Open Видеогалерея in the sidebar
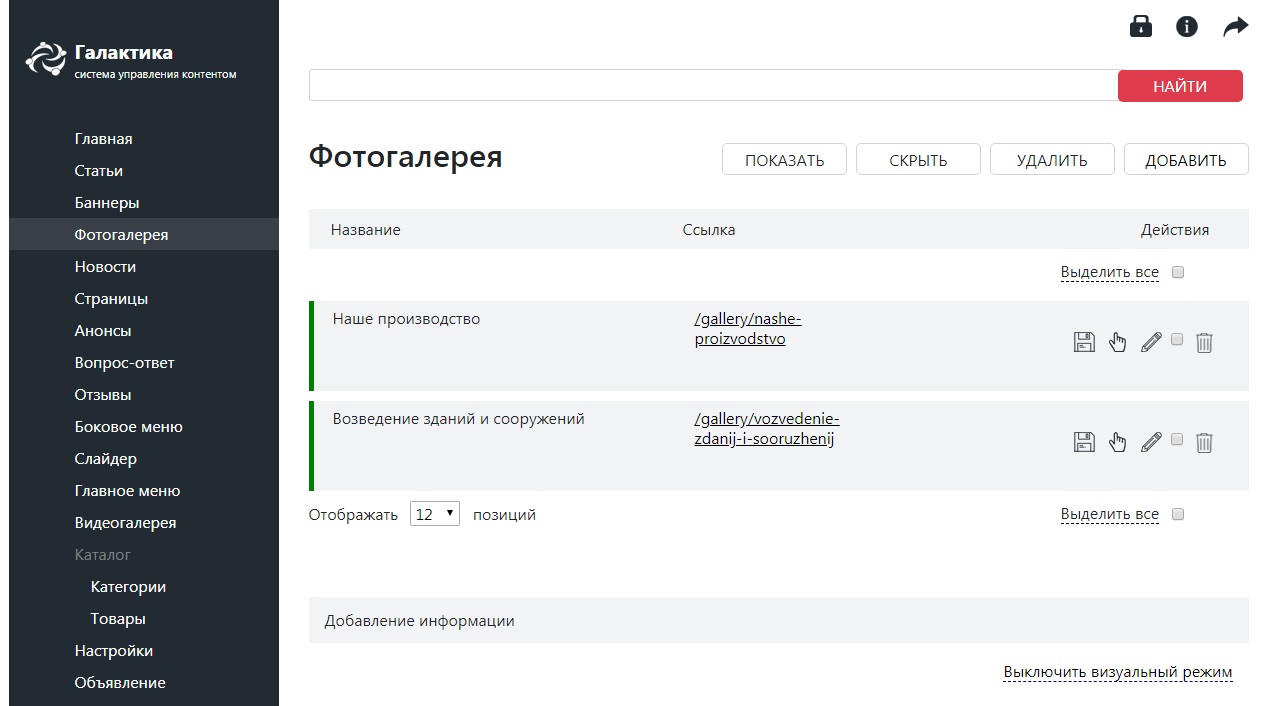The width and height of the screenshot is (1274, 706). click(x=125, y=523)
